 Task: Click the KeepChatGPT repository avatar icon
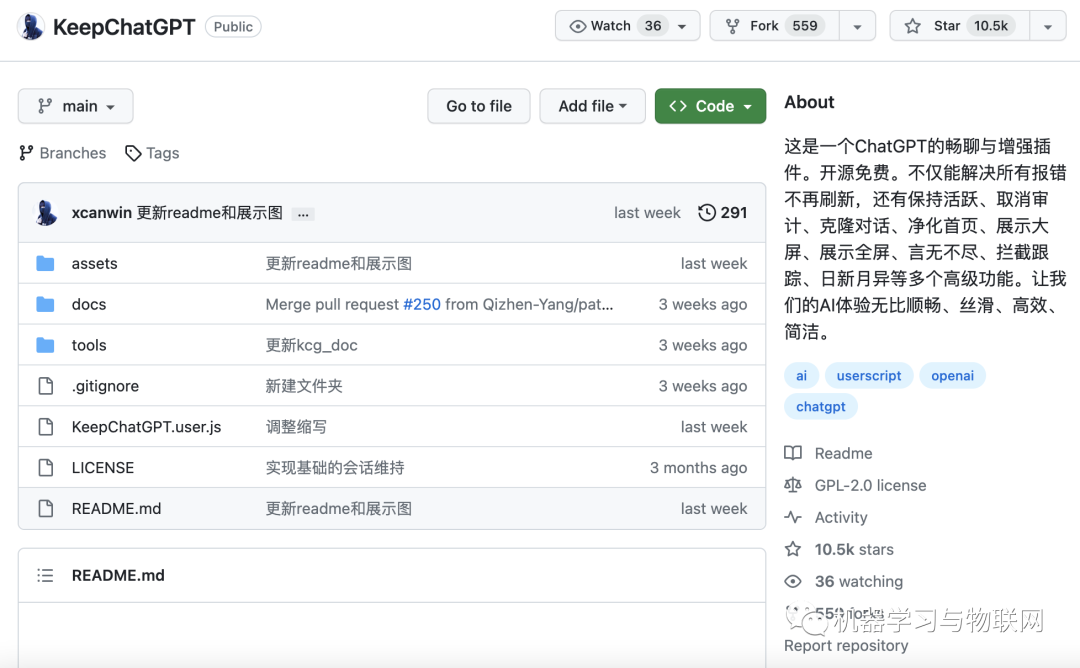31,27
